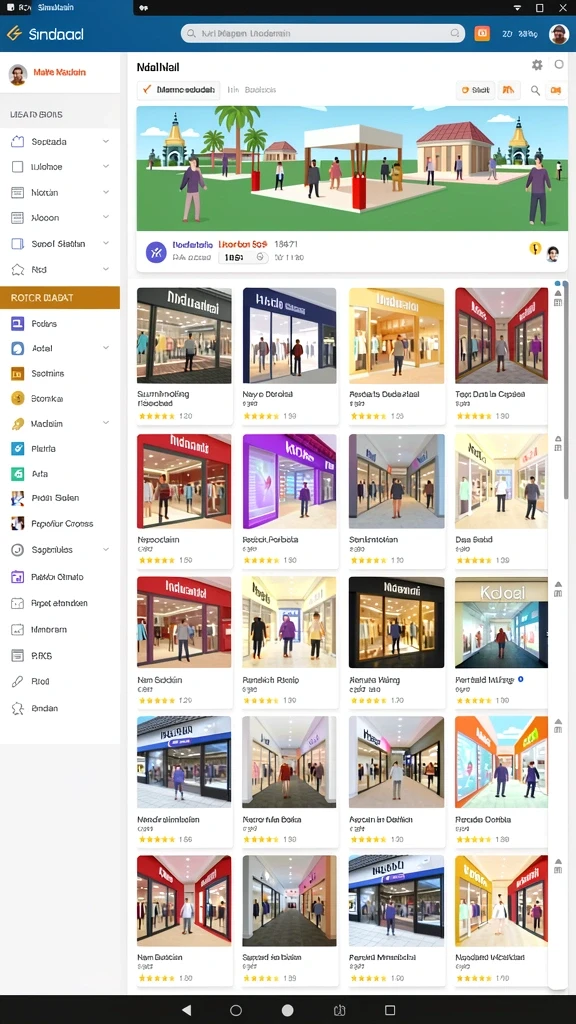Click the green Aata icon

coord(18,473)
